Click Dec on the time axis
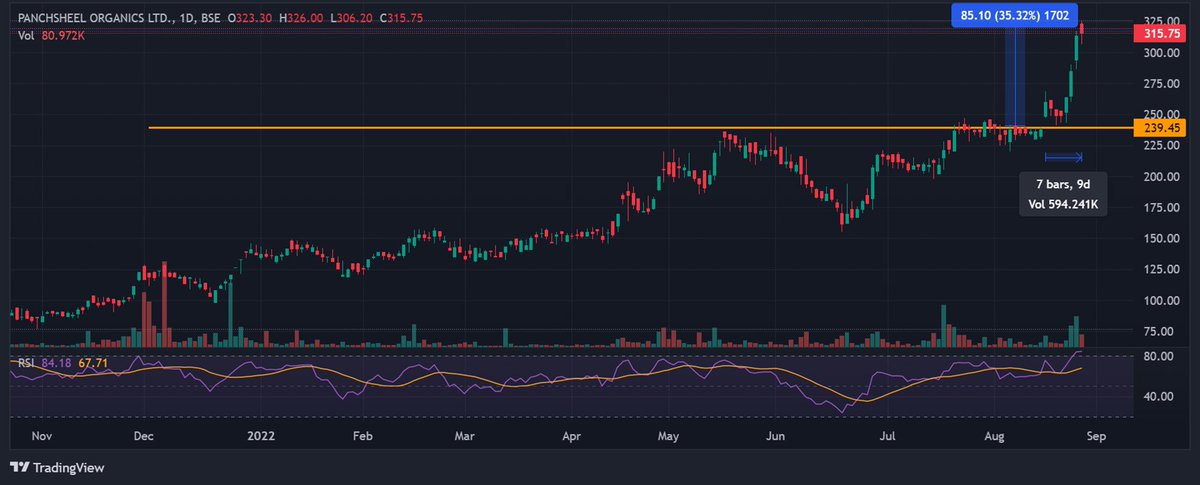 coord(143,436)
